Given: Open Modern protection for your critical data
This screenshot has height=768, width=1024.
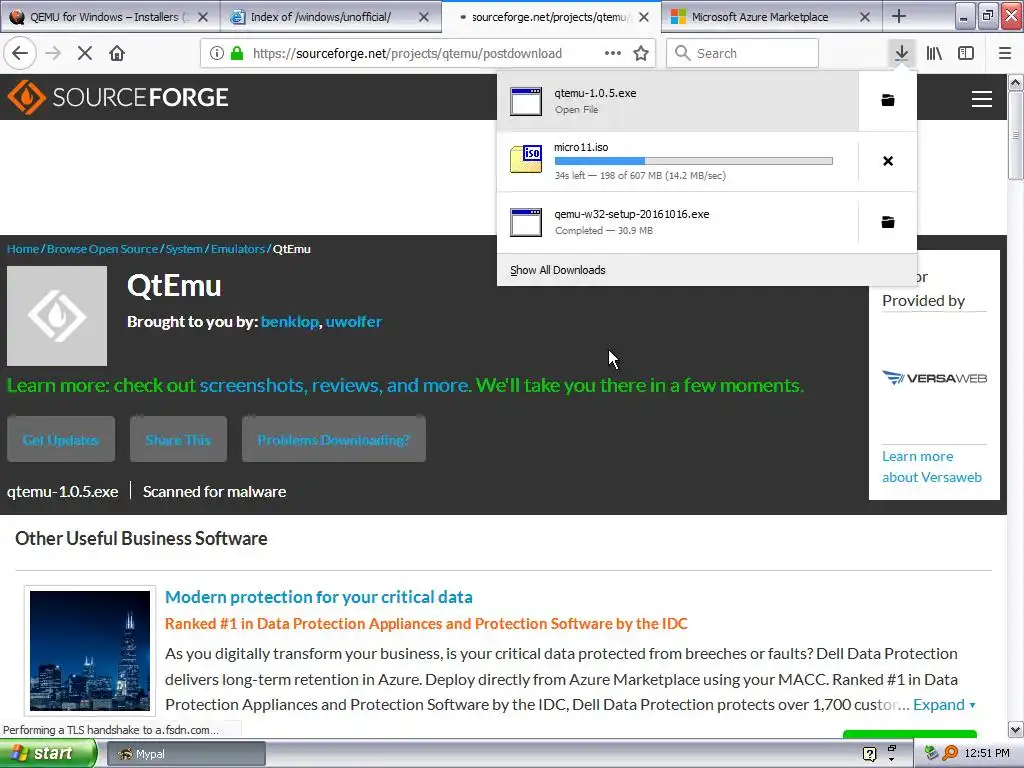Looking at the screenshot, I should (x=319, y=597).
